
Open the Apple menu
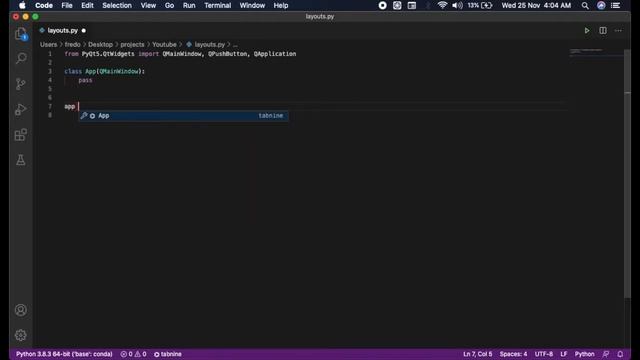click(22, 6)
